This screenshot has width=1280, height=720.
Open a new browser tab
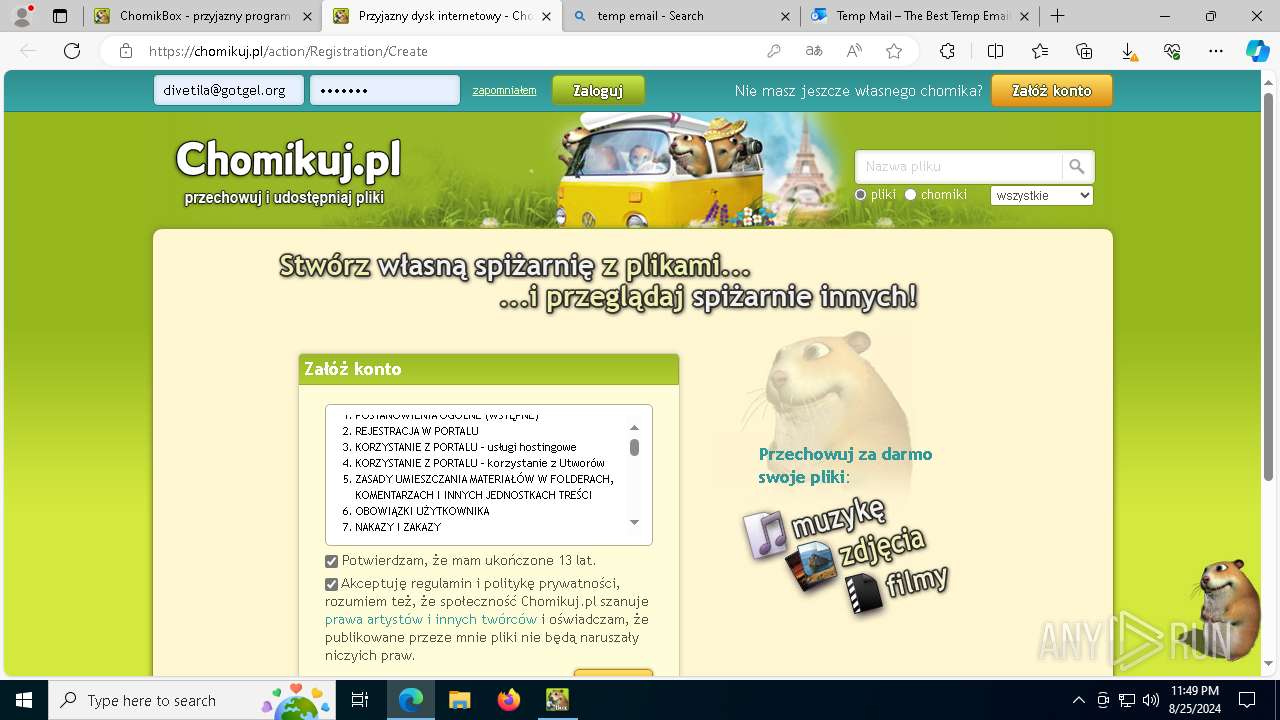(x=1057, y=16)
